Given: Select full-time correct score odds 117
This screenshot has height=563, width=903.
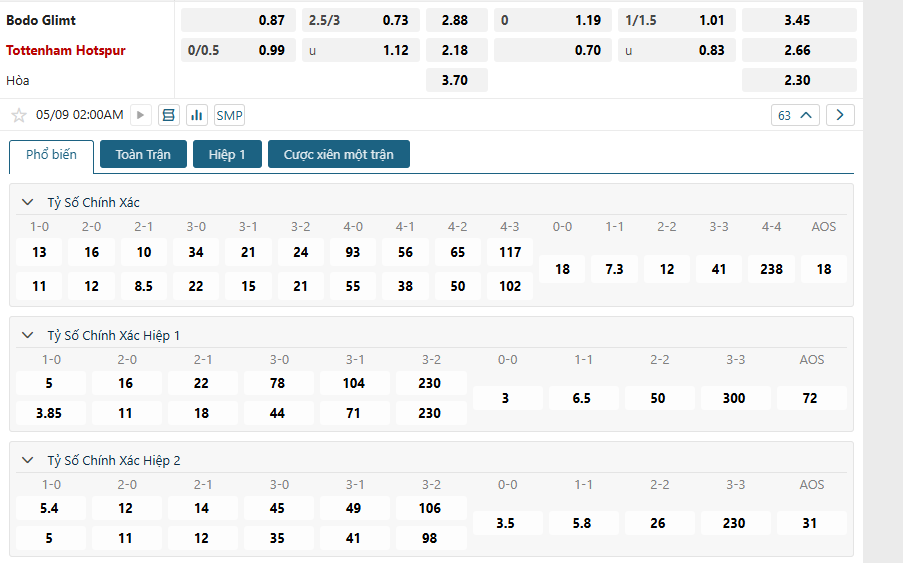Looking at the screenshot, I should point(510,252).
